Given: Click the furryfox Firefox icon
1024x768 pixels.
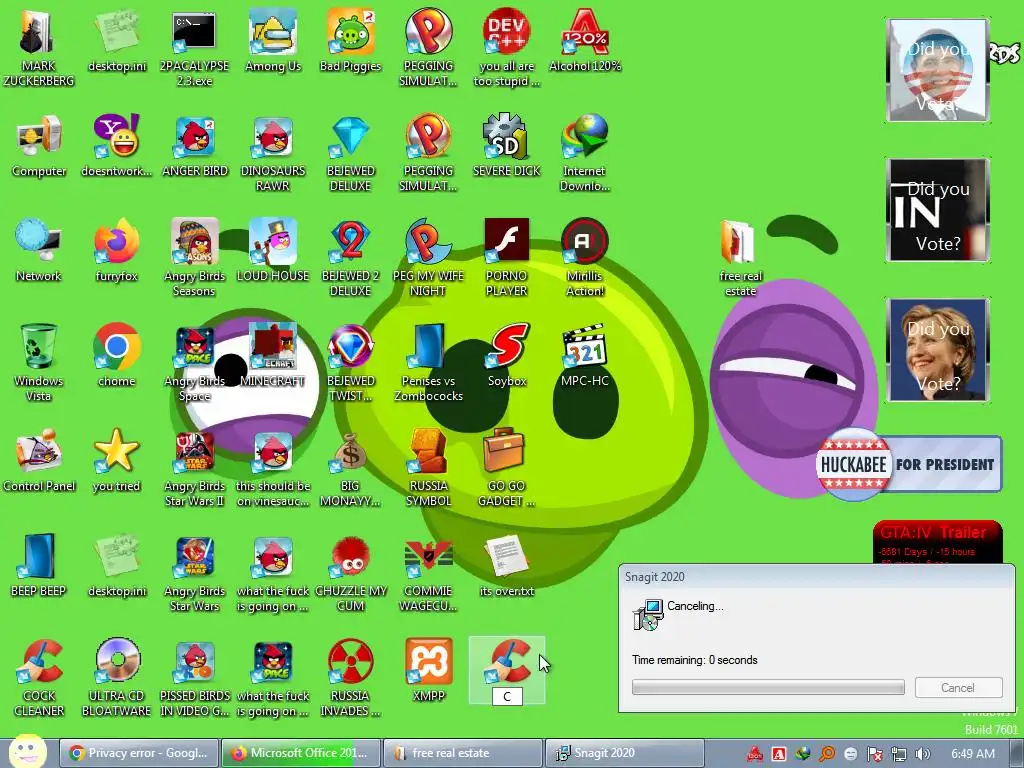Looking at the screenshot, I should pos(116,251).
